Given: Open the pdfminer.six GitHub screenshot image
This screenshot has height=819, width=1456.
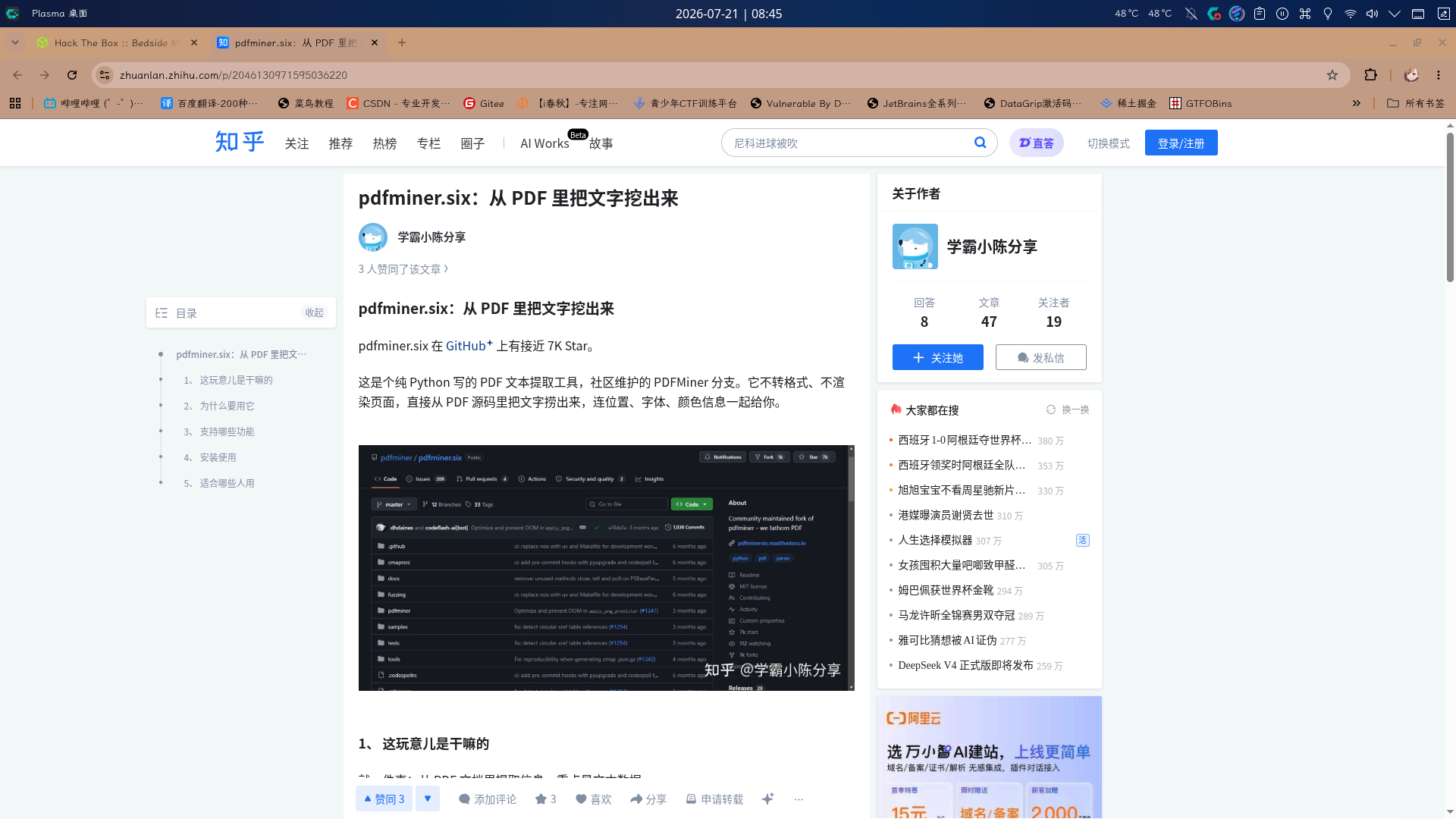Looking at the screenshot, I should pyautogui.click(x=606, y=567).
